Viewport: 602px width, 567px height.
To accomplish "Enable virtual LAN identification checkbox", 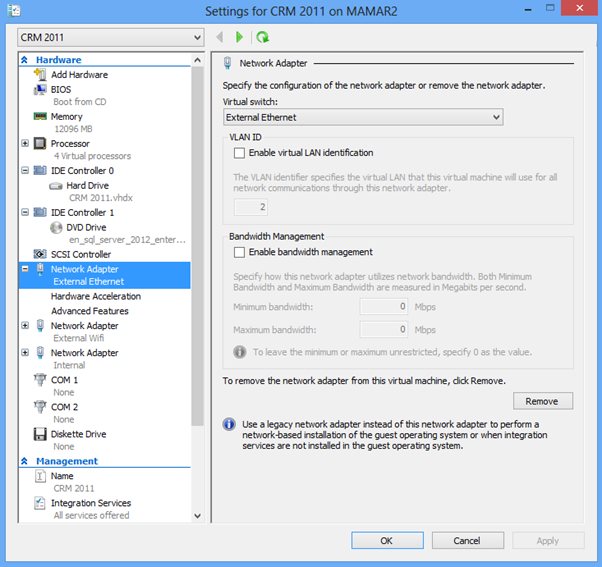I will (239, 153).
